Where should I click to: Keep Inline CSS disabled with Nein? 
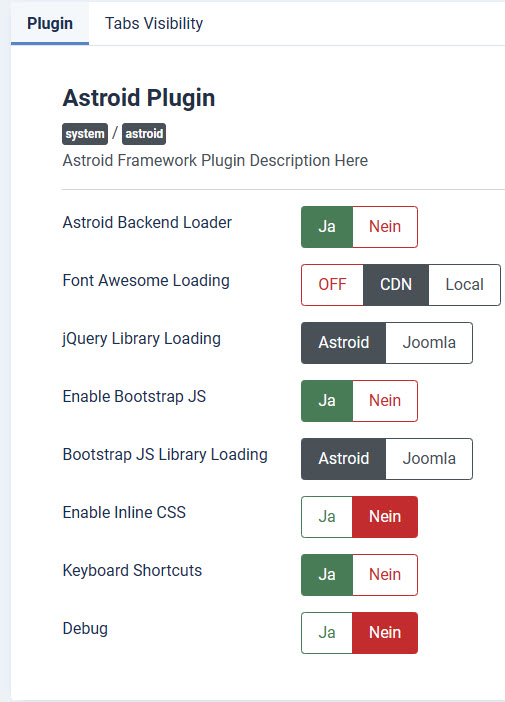pos(385,517)
